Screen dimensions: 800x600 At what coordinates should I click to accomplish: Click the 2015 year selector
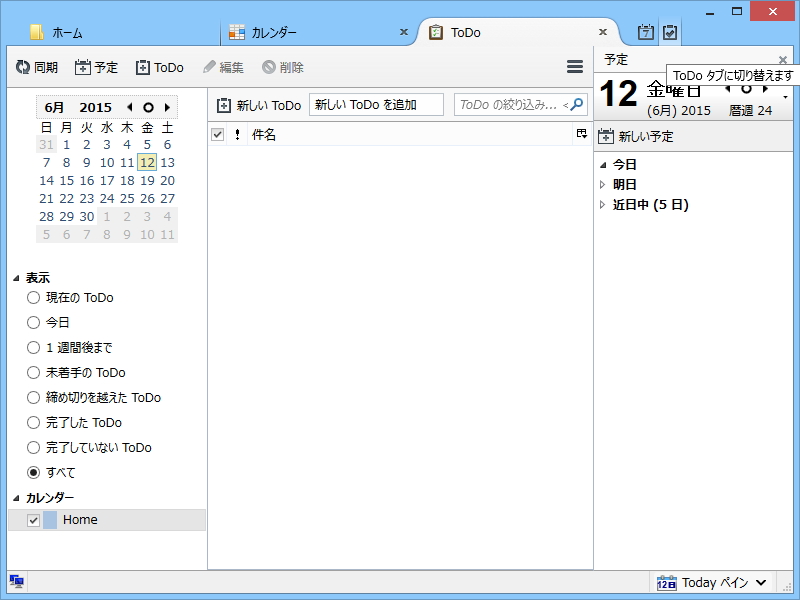point(95,107)
